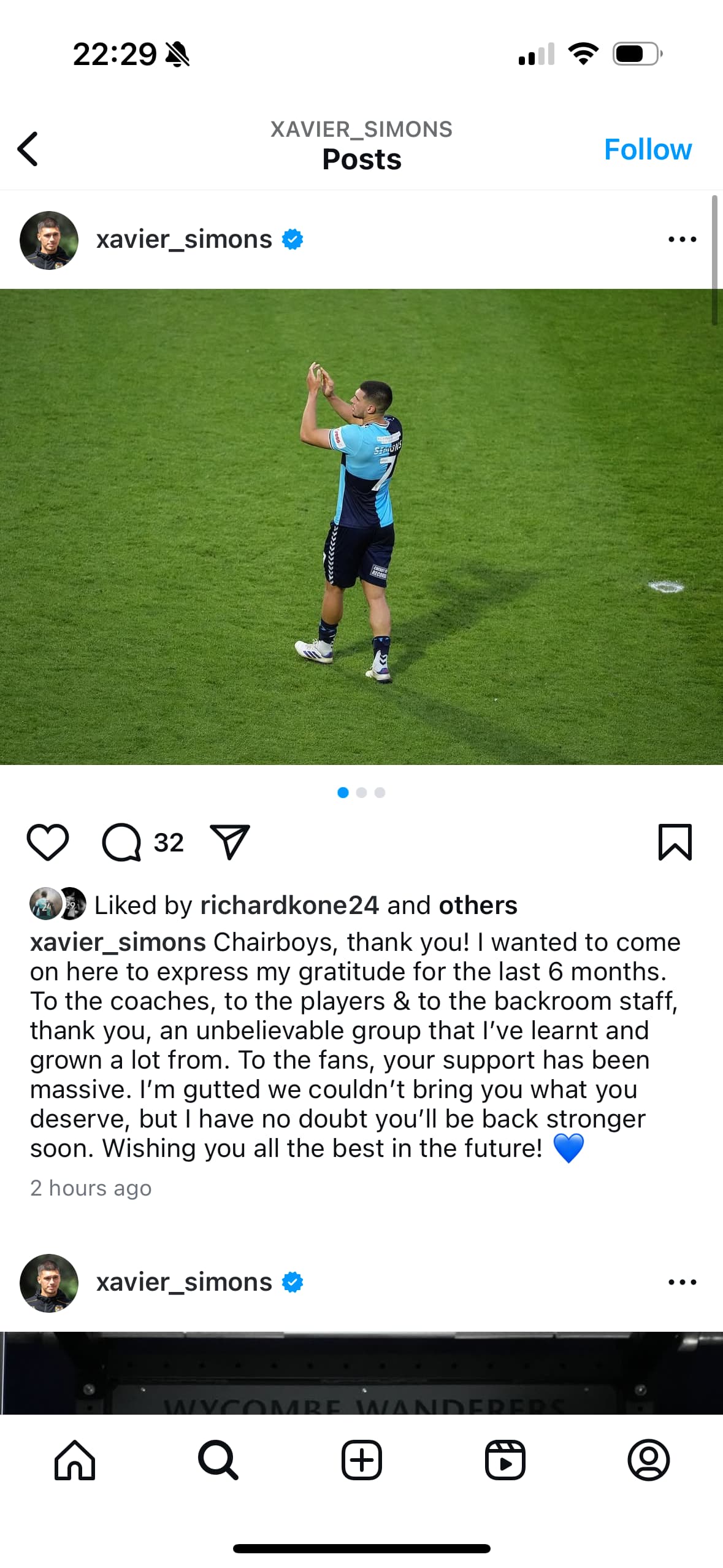The height and width of the screenshot is (1568, 723).
Task: Tap the first post's profile picture avatar
Action: pos(49,240)
